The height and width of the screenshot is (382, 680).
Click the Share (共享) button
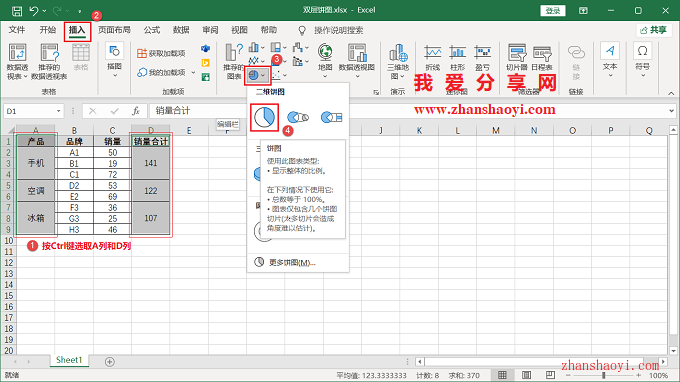click(654, 30)
